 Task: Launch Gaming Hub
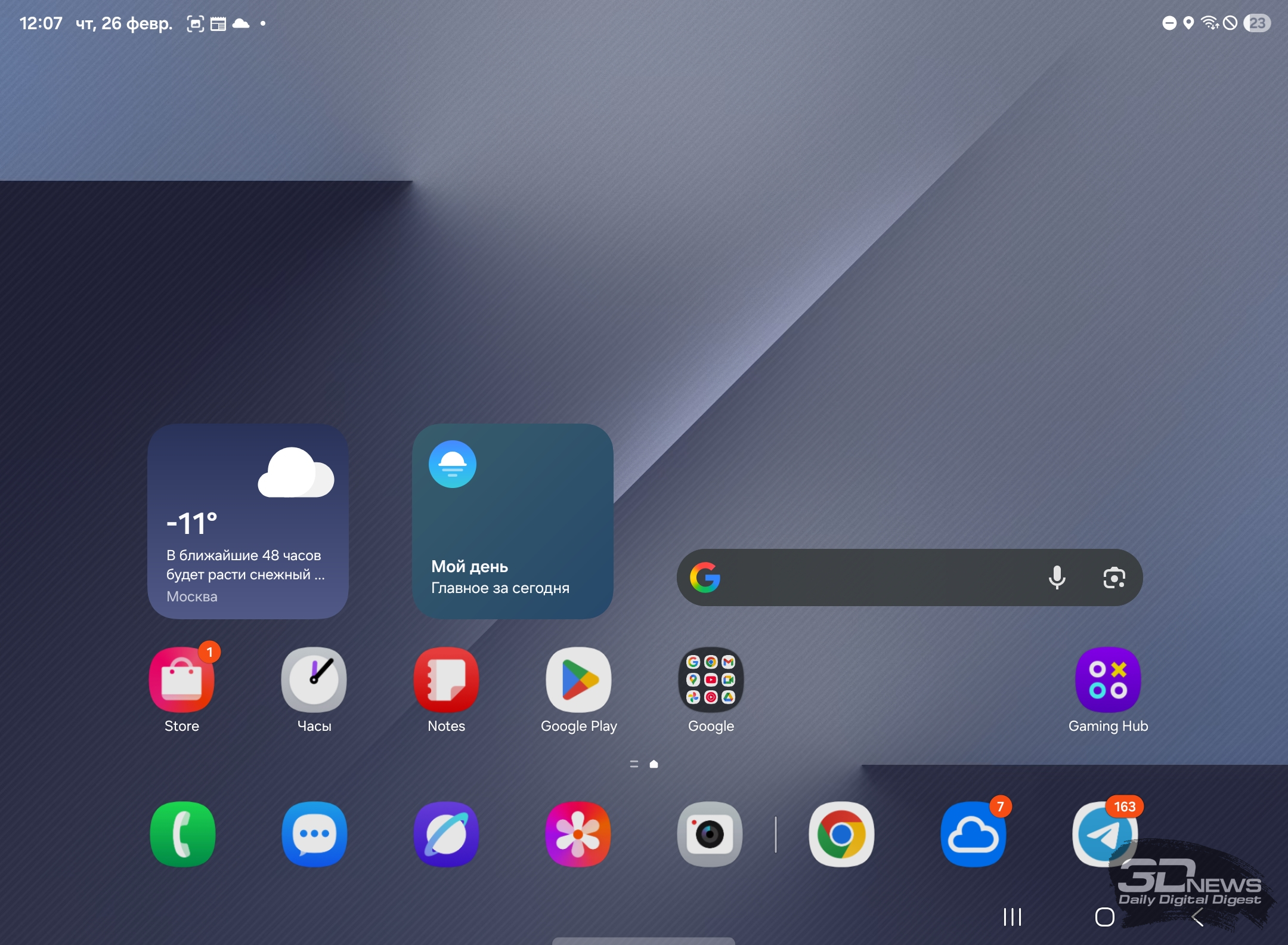[x=1108, y=680]
